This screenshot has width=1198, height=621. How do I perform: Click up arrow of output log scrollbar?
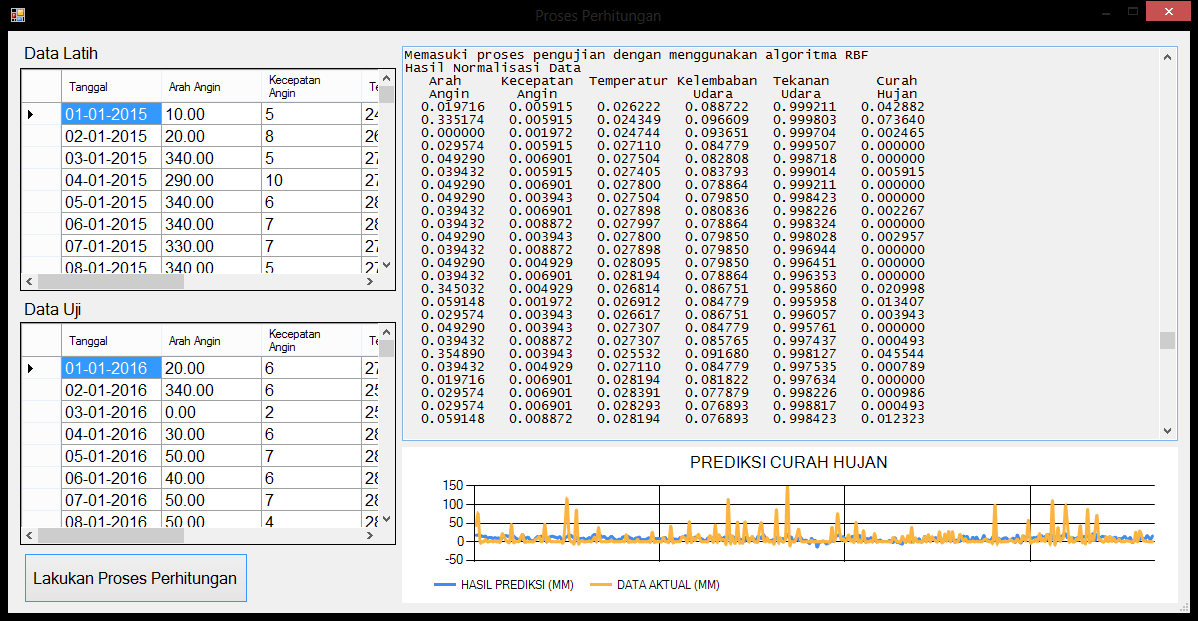[x=1167, y=57]
